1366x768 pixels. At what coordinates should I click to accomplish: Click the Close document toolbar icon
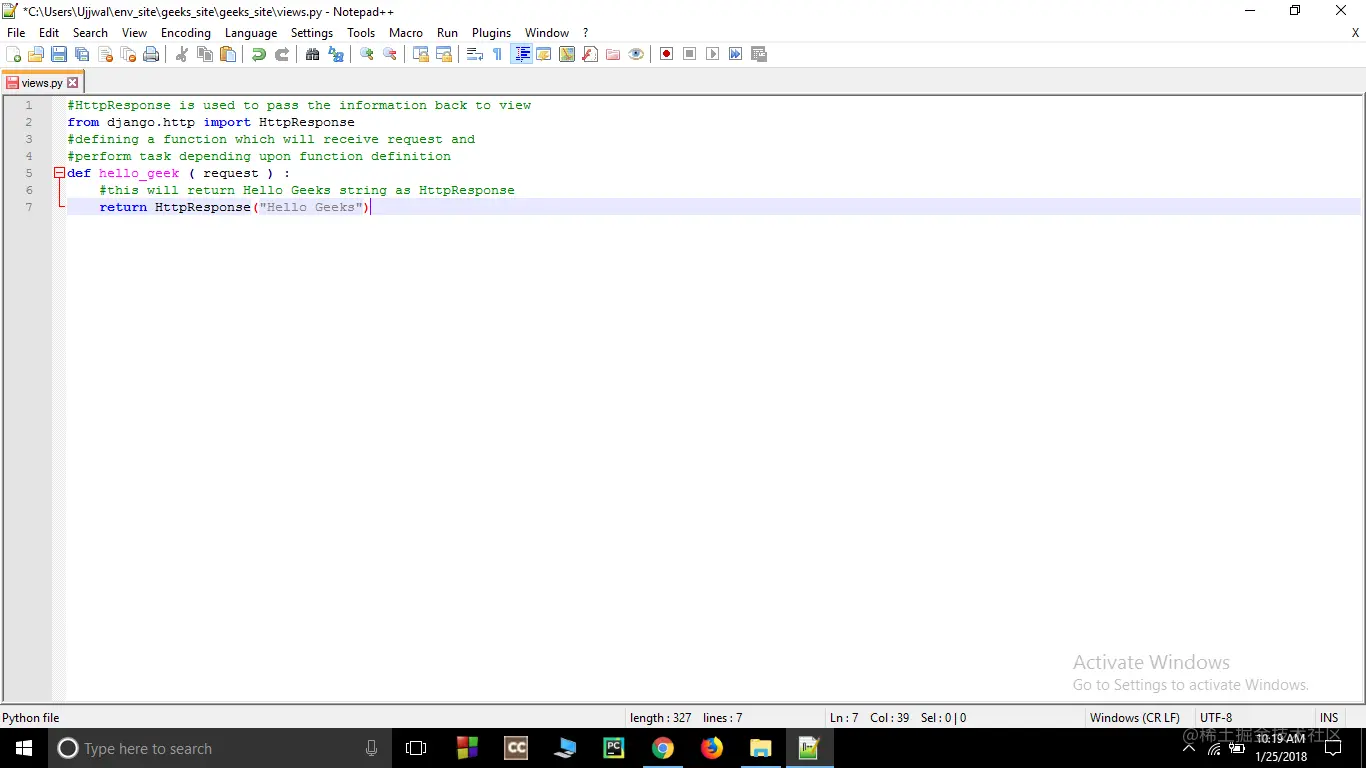point(105,54)
